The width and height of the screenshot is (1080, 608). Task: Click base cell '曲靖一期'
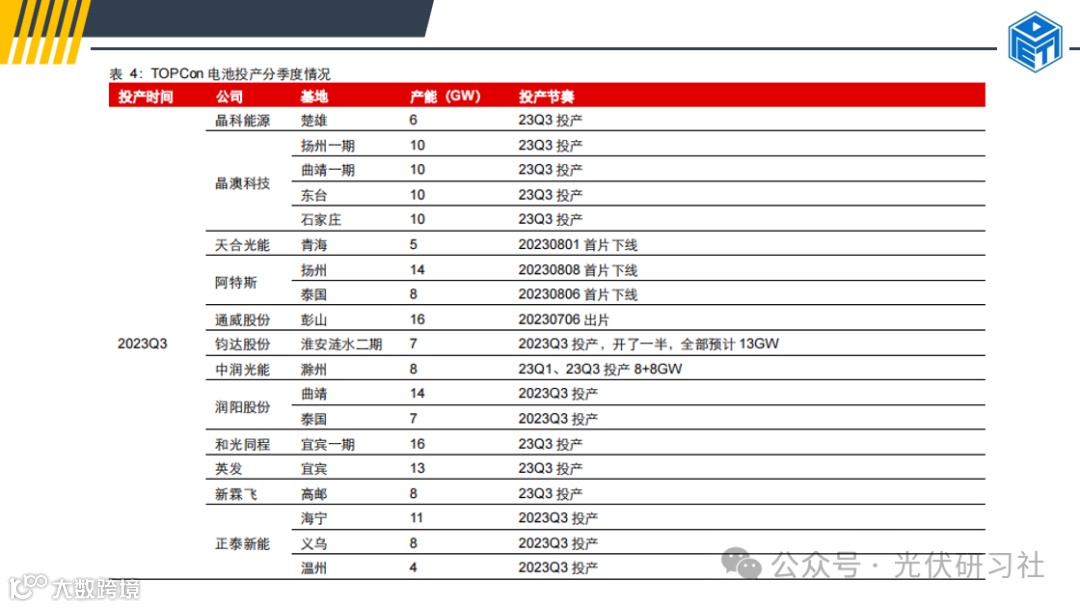327,170
